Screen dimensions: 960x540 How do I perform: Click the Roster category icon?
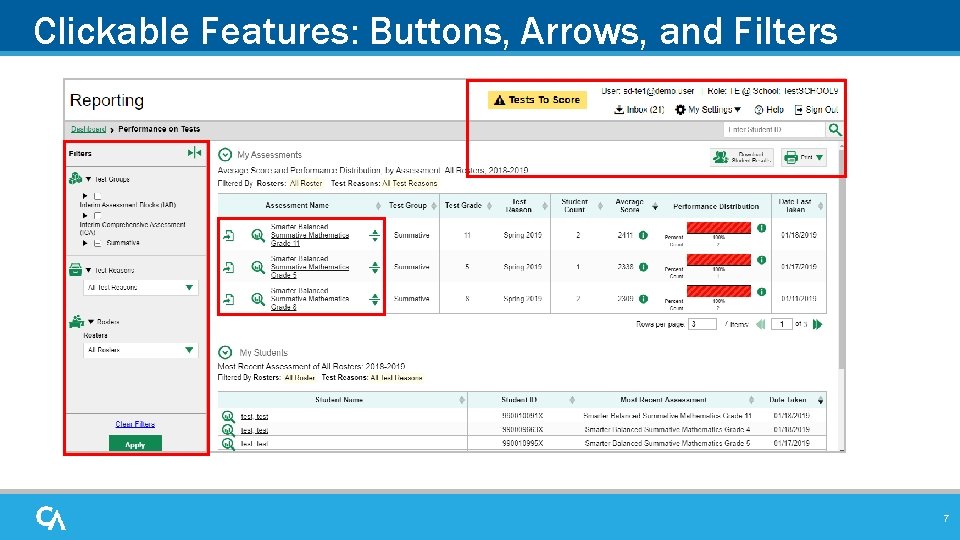click(x=77, y=321)
